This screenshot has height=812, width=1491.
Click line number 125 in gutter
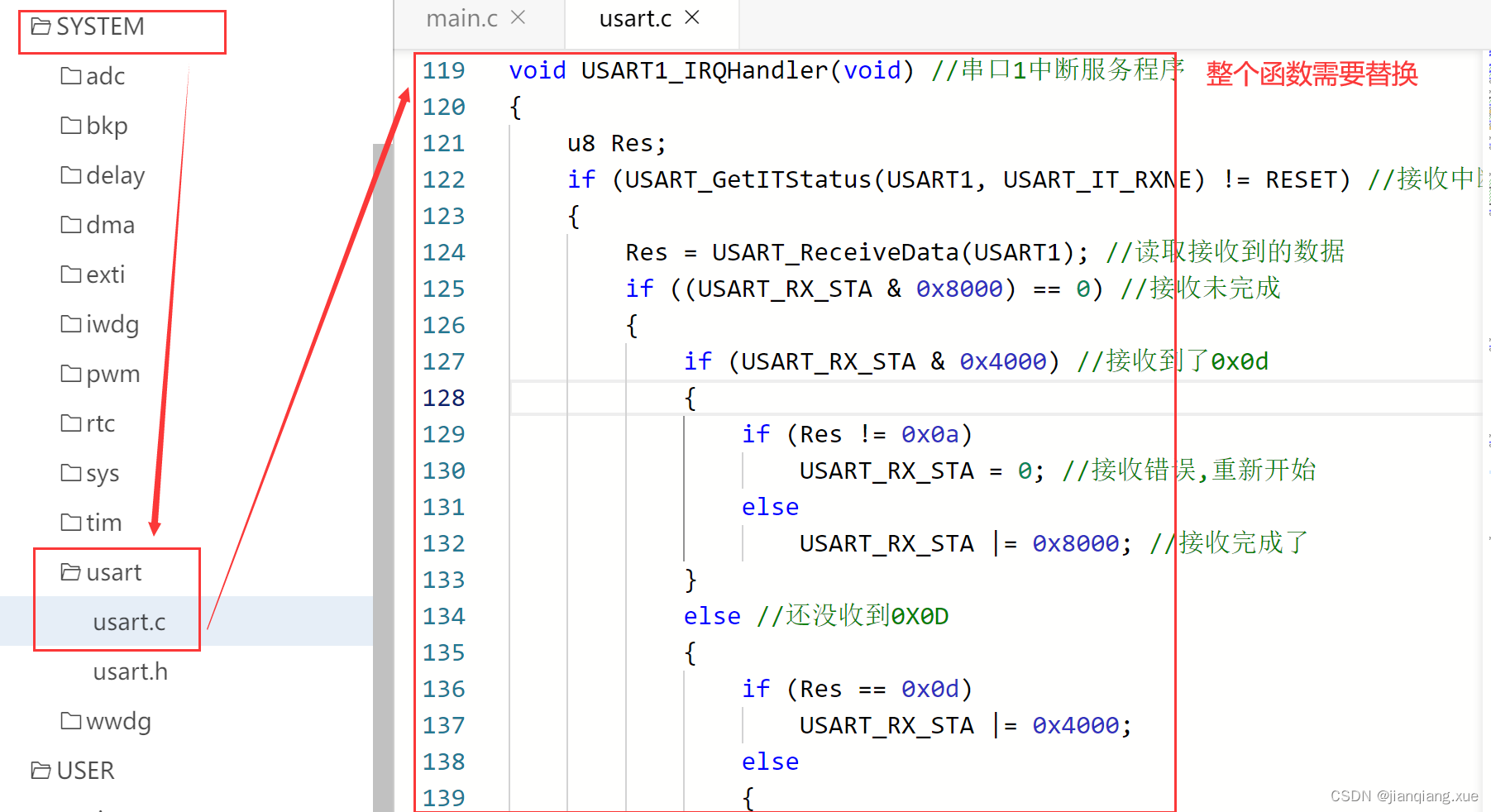(444, 289)
